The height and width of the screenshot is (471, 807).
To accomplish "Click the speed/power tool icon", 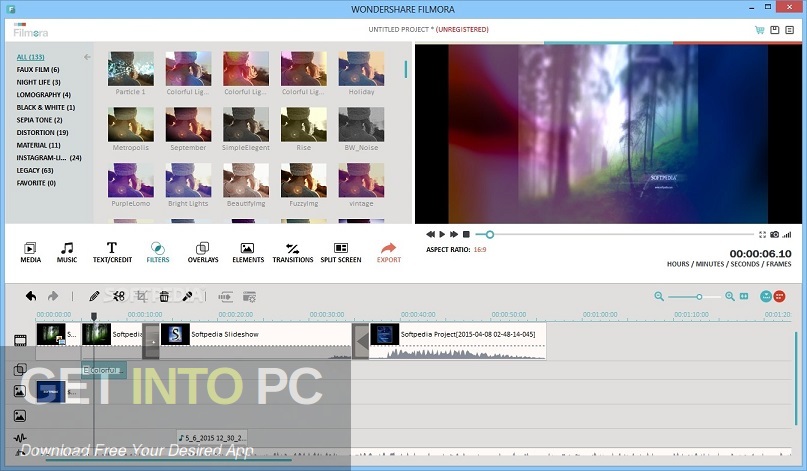I will tap(225, 296).
